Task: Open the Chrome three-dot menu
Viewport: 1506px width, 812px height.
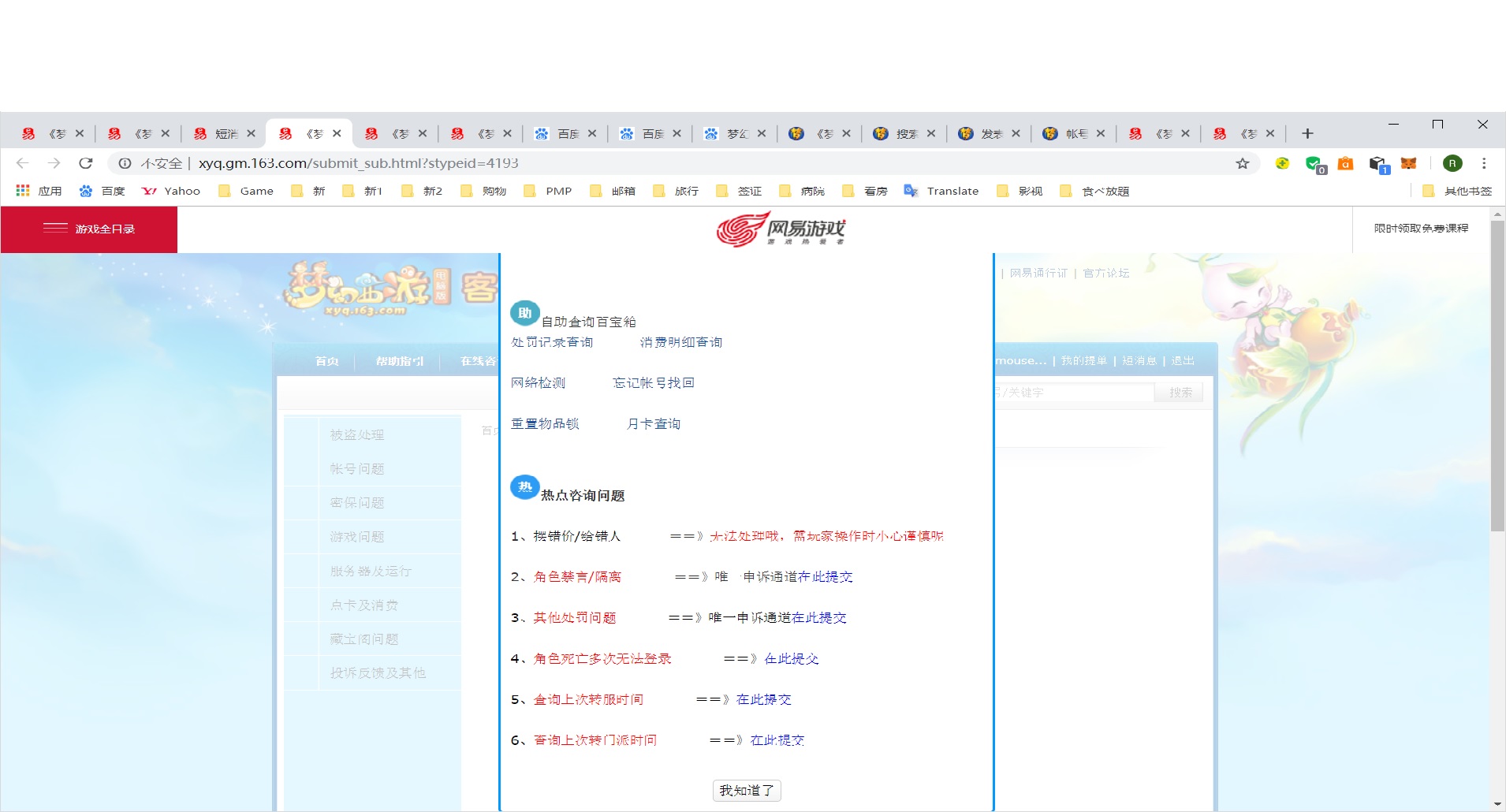Action: pos(1484,163)
